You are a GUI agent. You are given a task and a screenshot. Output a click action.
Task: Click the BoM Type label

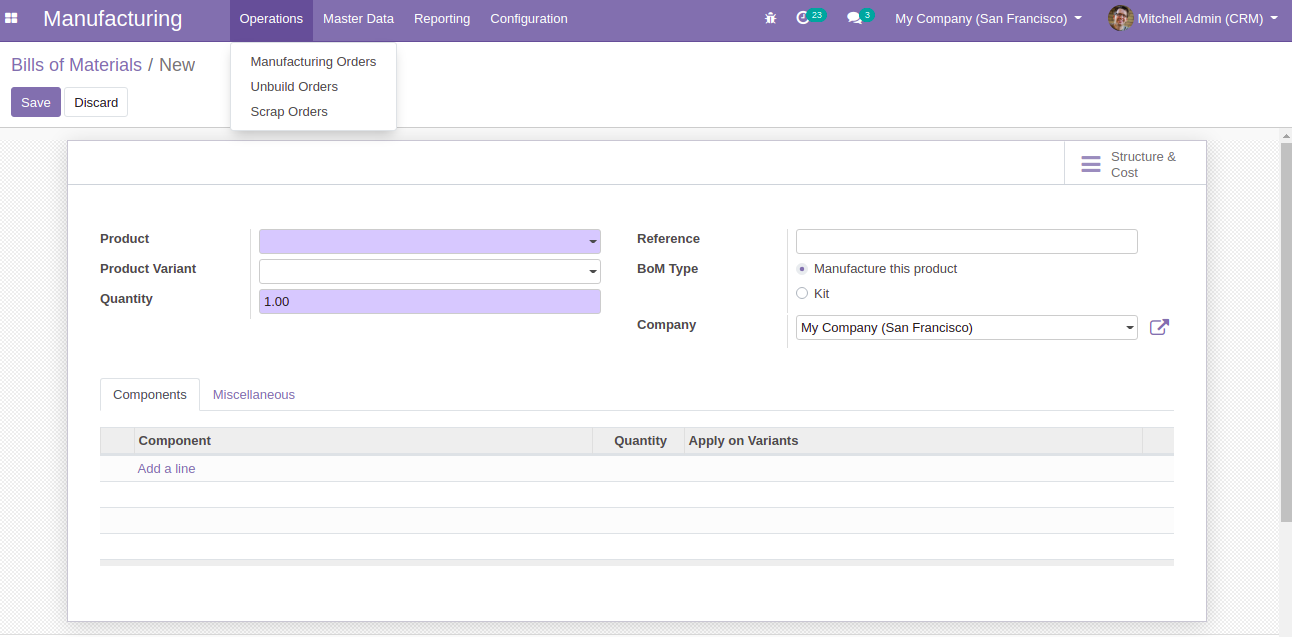[x=668, y=269]
